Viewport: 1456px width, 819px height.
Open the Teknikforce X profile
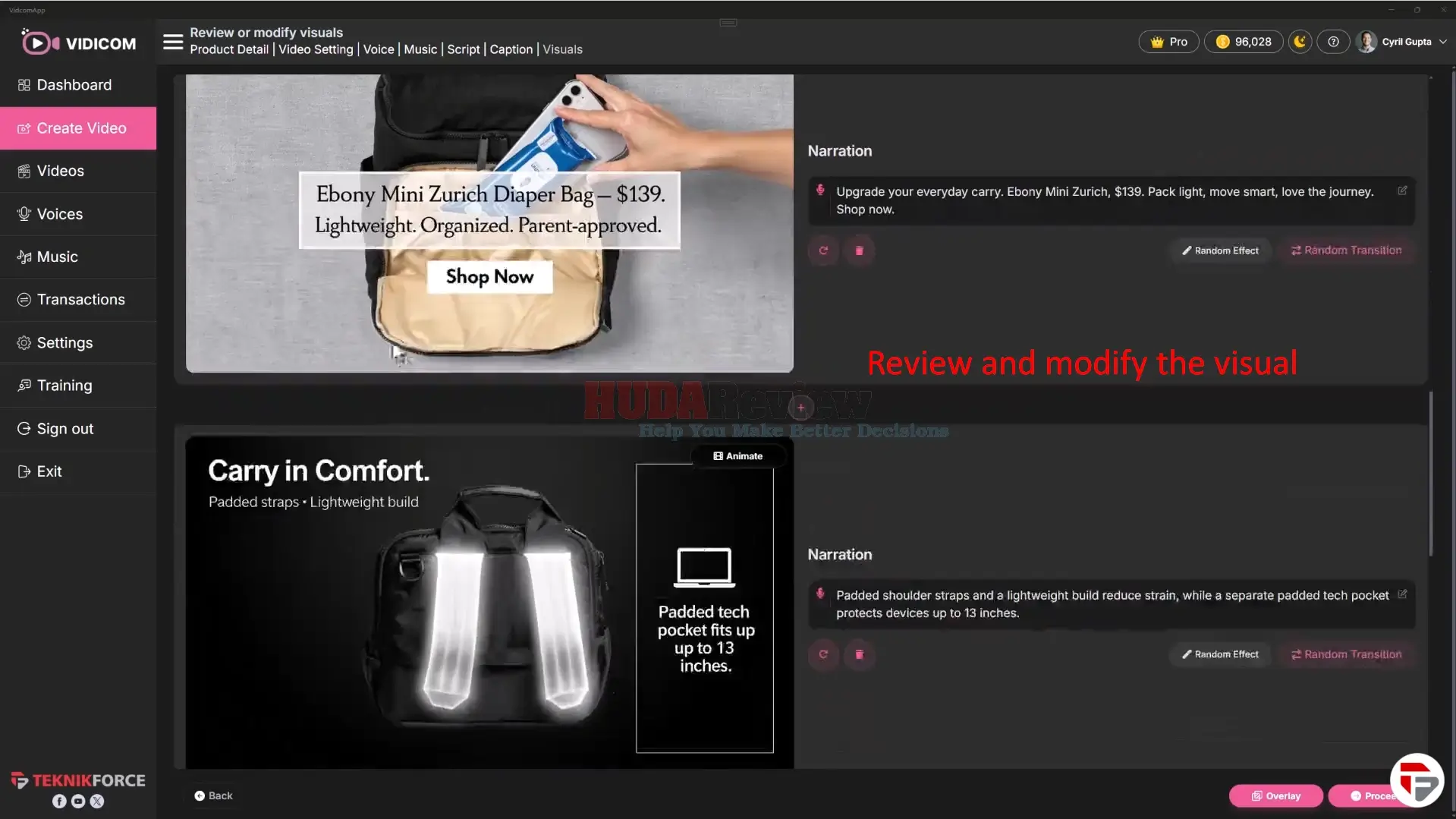(x=97, y=802)
